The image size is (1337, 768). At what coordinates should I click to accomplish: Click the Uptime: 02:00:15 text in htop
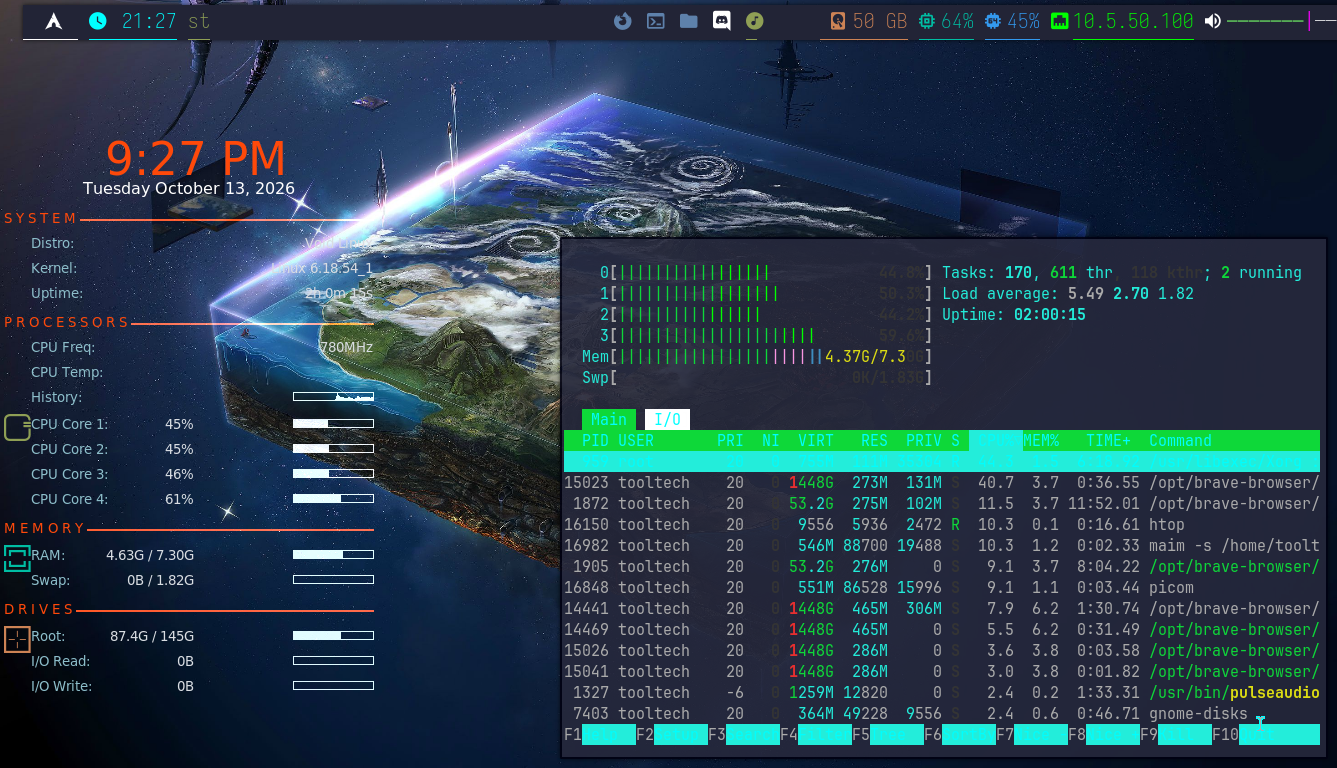tap(1014, 315)
